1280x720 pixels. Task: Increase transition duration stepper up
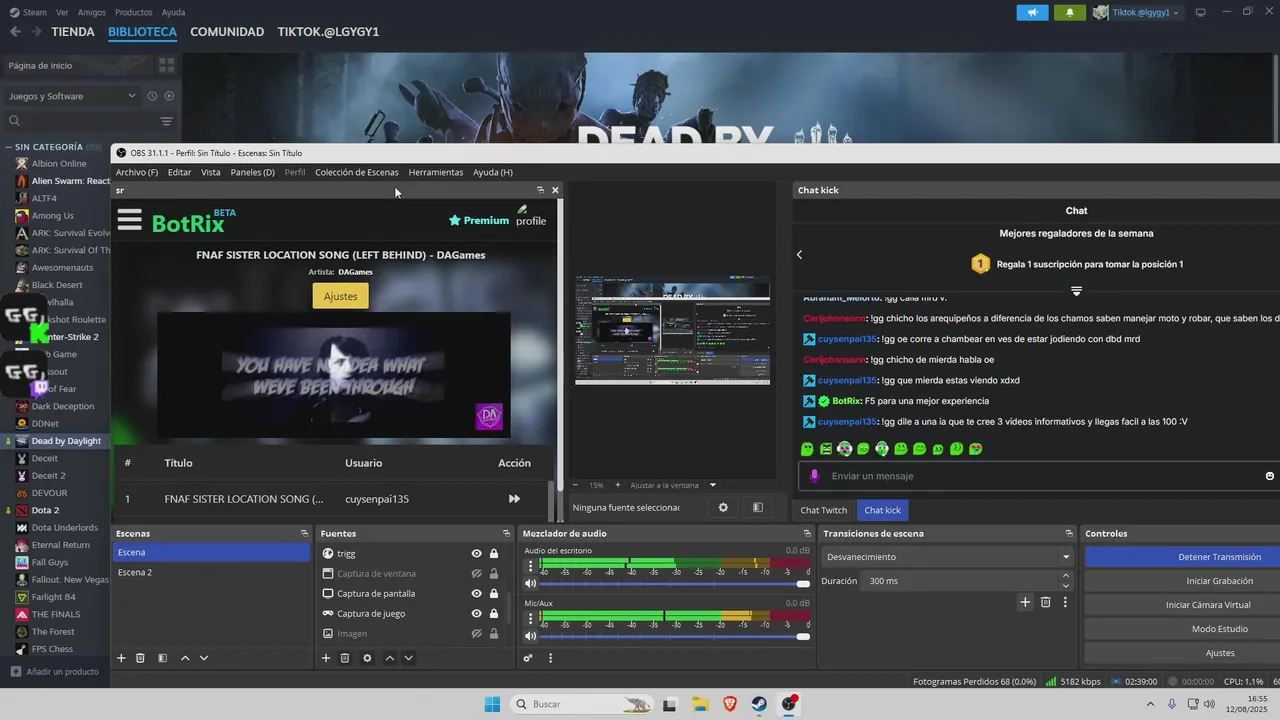[x=1065, y=576]
